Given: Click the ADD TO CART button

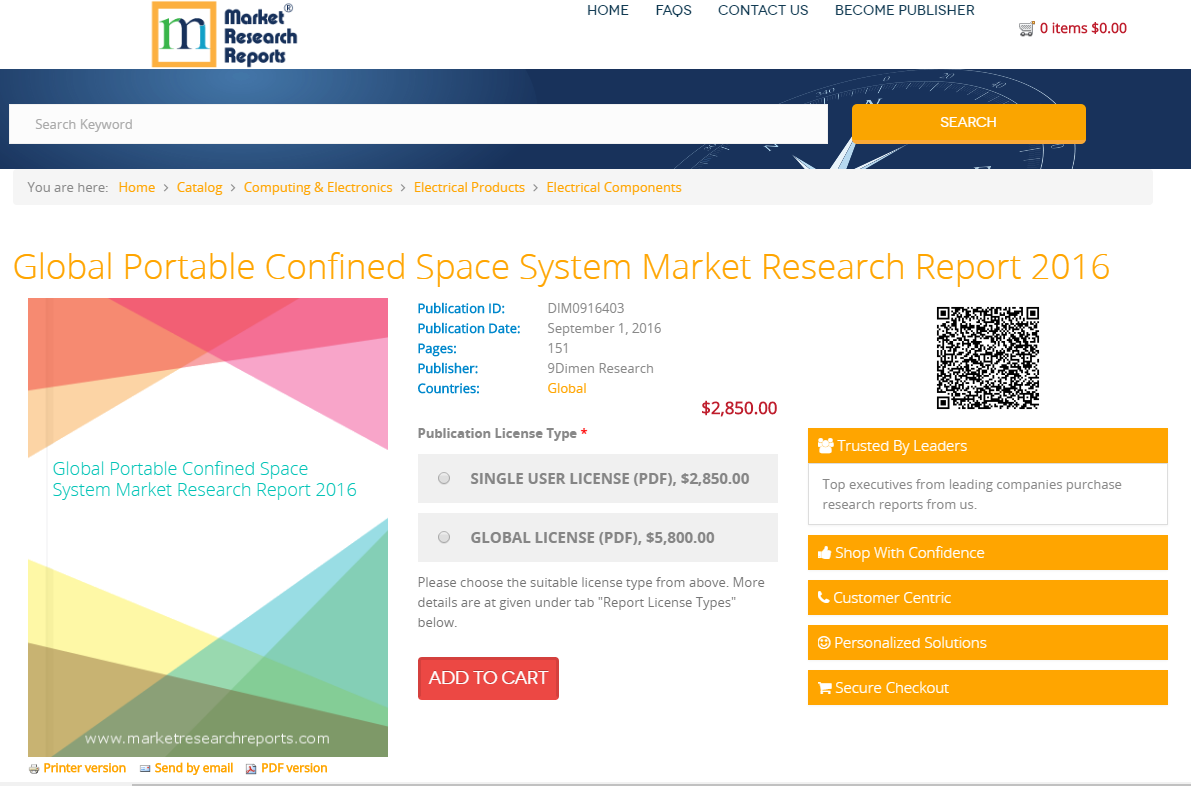Looking at the screenshot, I should pos(488,678).
